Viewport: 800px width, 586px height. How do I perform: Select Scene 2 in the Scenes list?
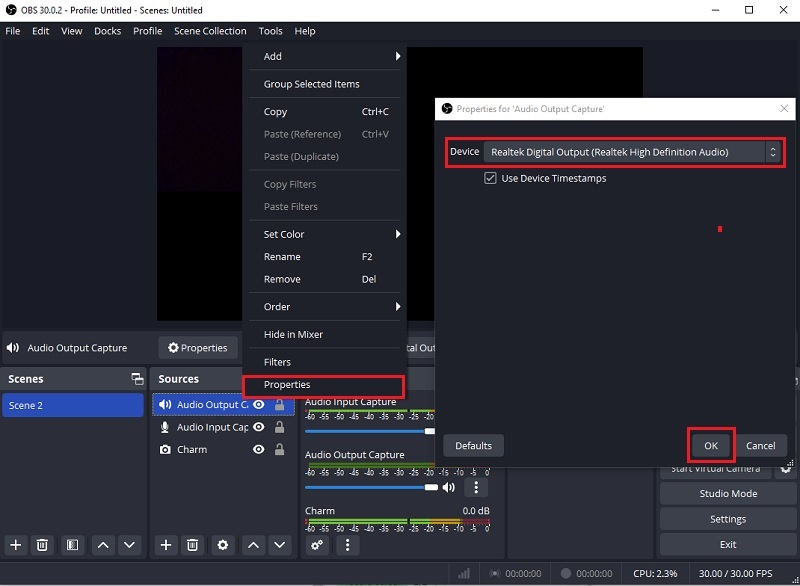pos(70,404)
